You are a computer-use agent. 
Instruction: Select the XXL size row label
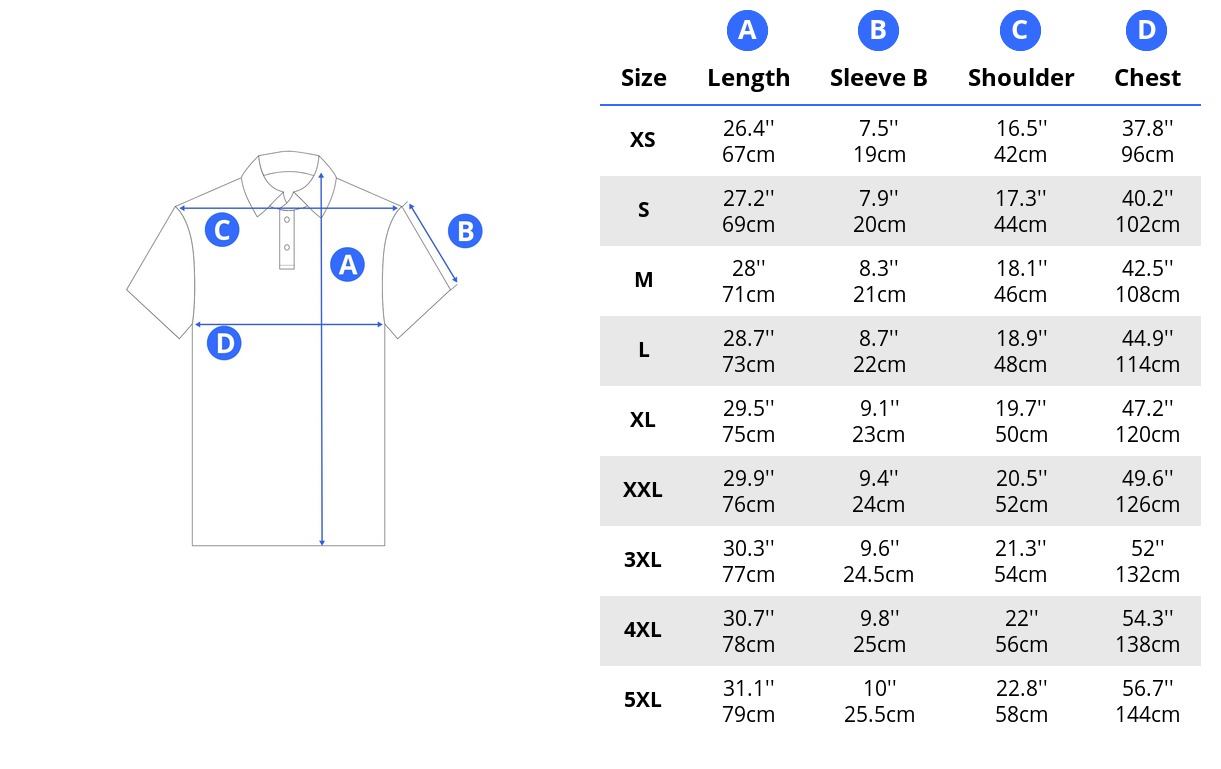coord(643,490)
